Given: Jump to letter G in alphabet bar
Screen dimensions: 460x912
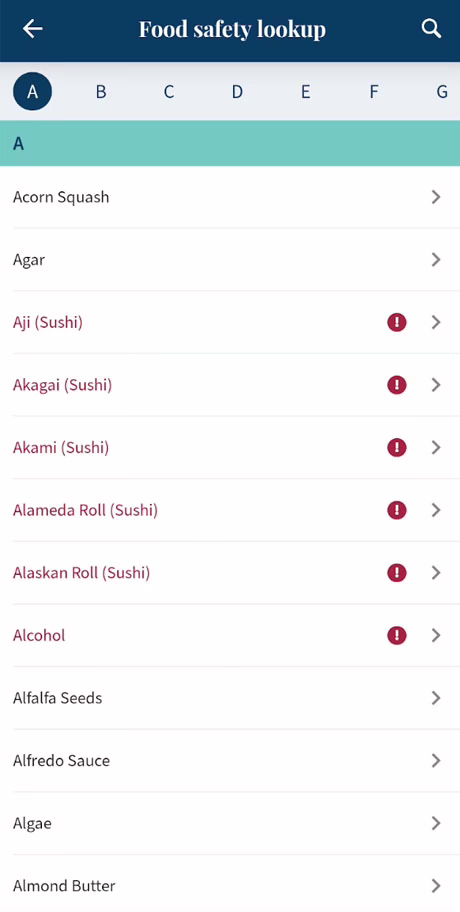Looking at the screenshot, I should (442, 92).
